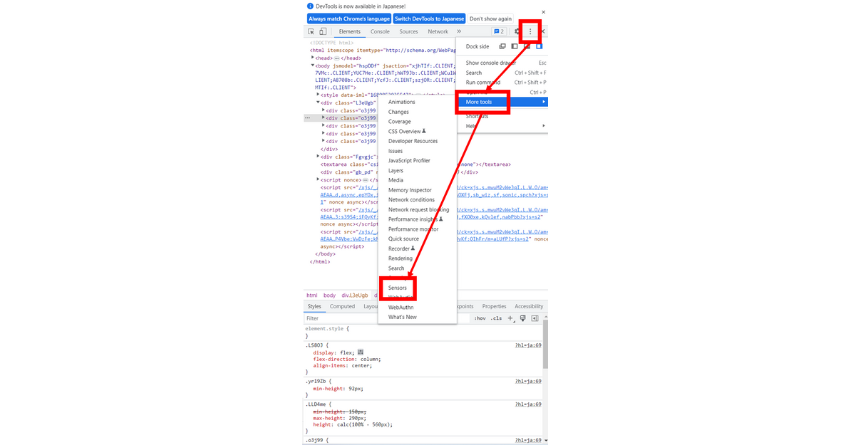Expand the style data-iml node
The width and height of the screenshot is (850, 445).
(318, 95)
